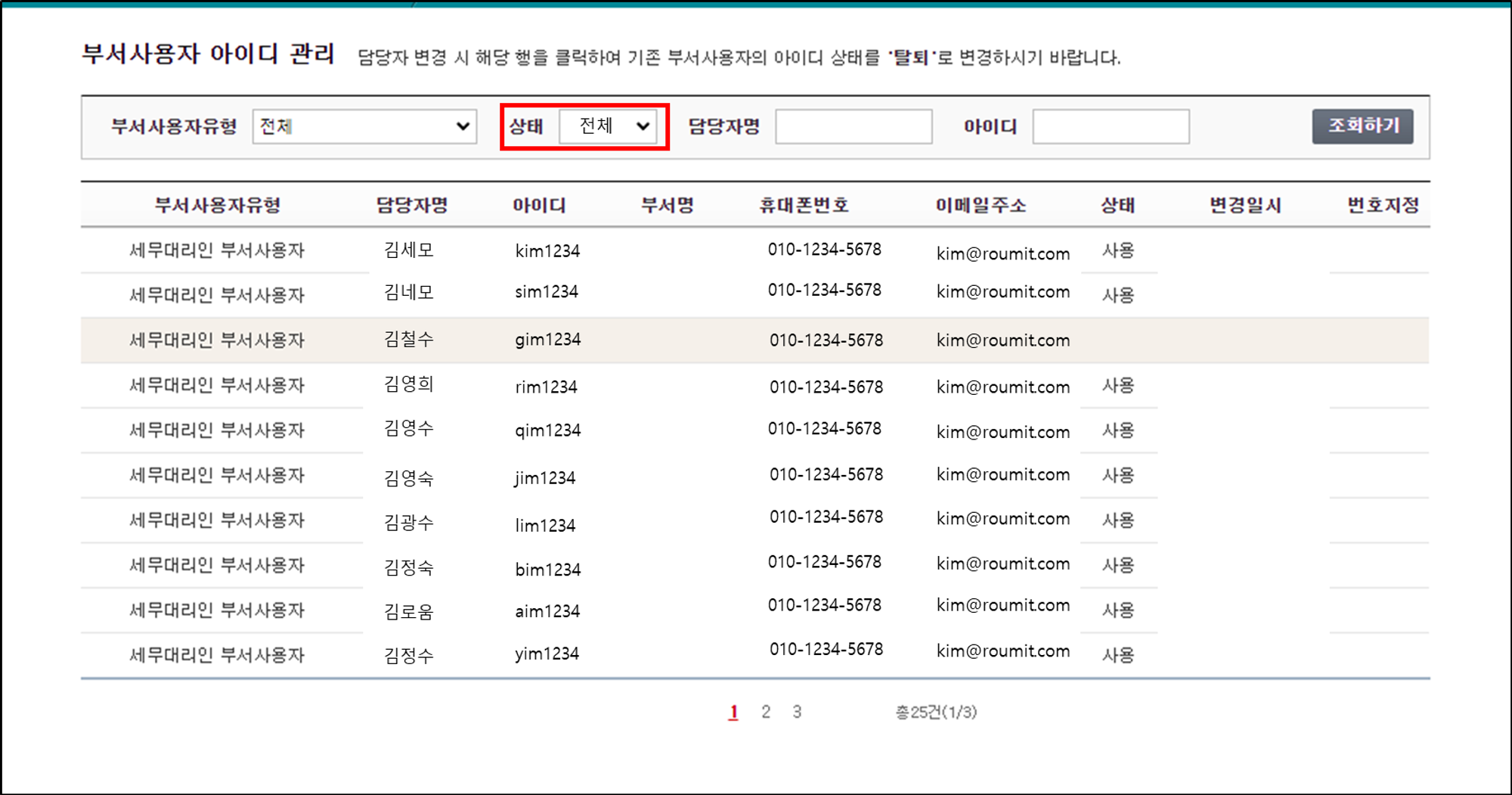The width and height of the screenshot is (1512, 795).
Task: Click the 아이디 search input field
Action: coord(1111,126)
